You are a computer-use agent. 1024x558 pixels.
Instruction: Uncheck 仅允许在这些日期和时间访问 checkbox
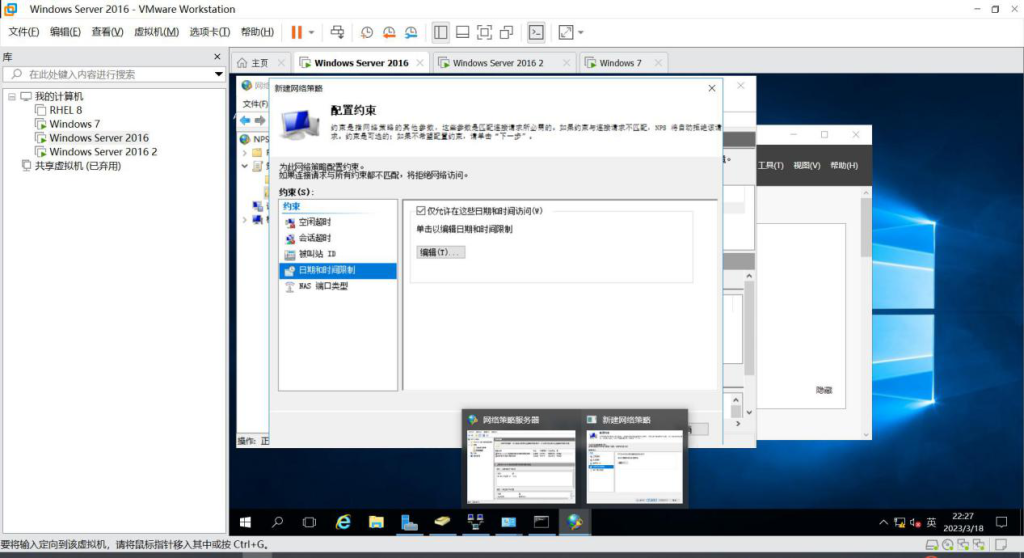[421, 210]
